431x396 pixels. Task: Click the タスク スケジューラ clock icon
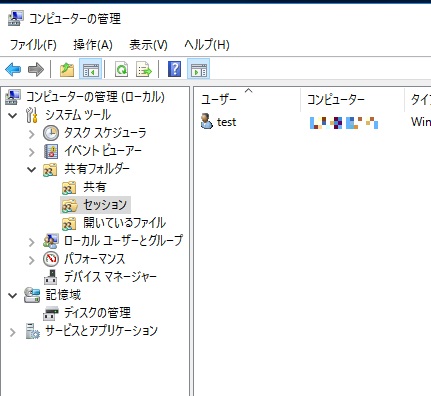point(51,133)
